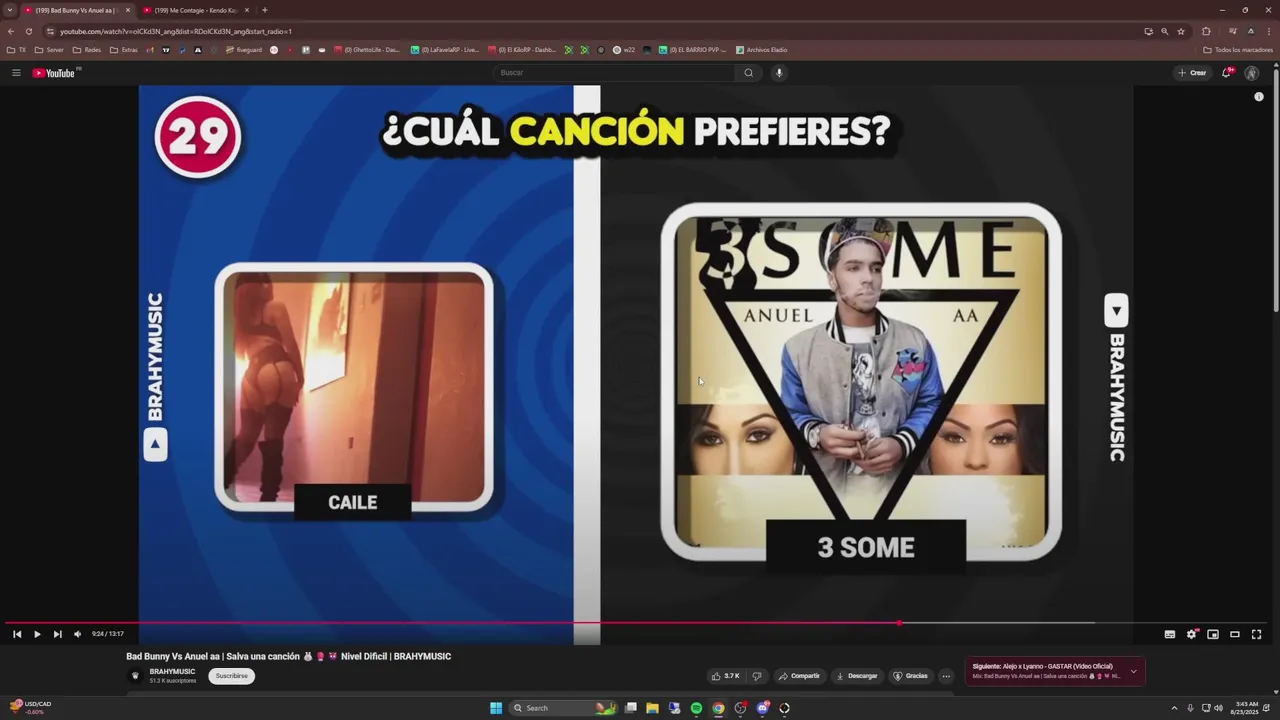Open the tab search dropdown arrow

[10, 10]
